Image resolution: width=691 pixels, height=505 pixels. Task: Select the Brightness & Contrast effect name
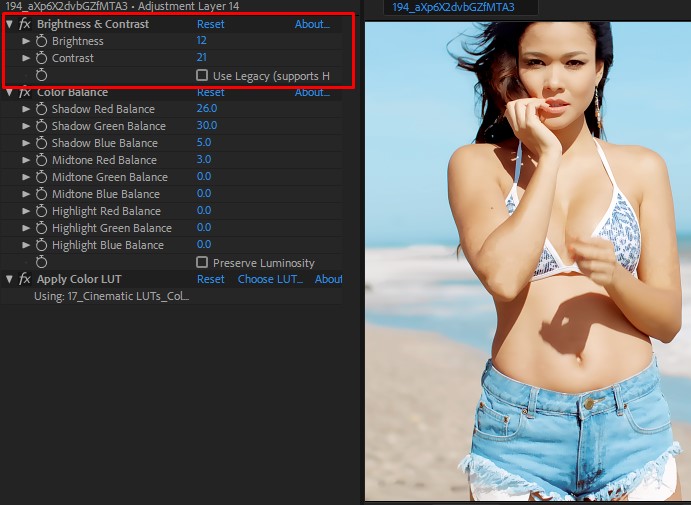pos(93,24)
